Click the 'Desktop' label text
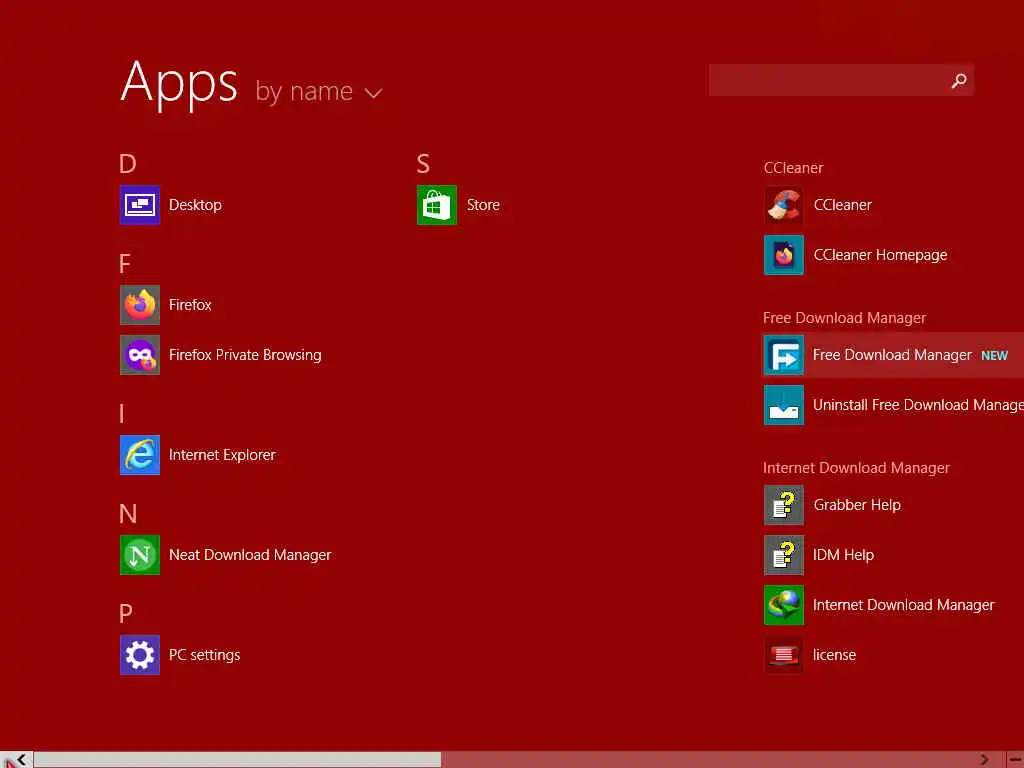 pyautogui.click(x=195, y=205)
